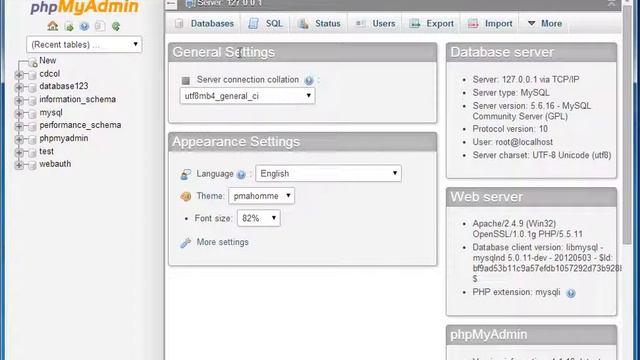Click New to create a database

coord(48,60)
